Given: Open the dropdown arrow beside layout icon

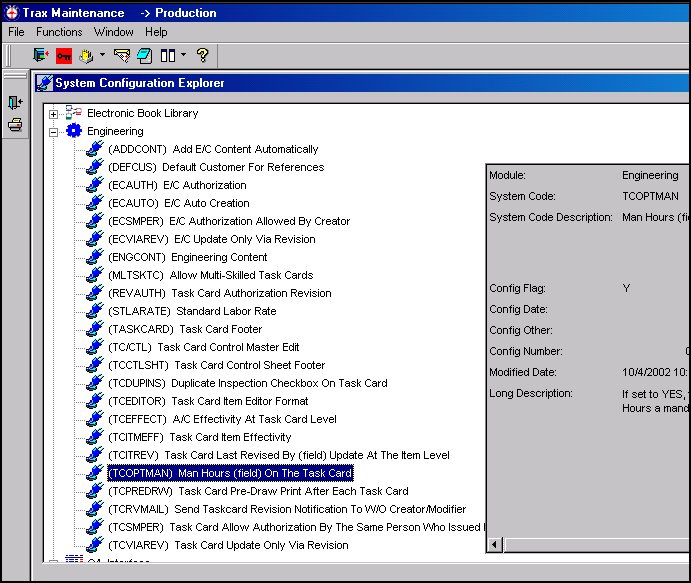Looking at the screenshot, I should (x=183, y=55).
